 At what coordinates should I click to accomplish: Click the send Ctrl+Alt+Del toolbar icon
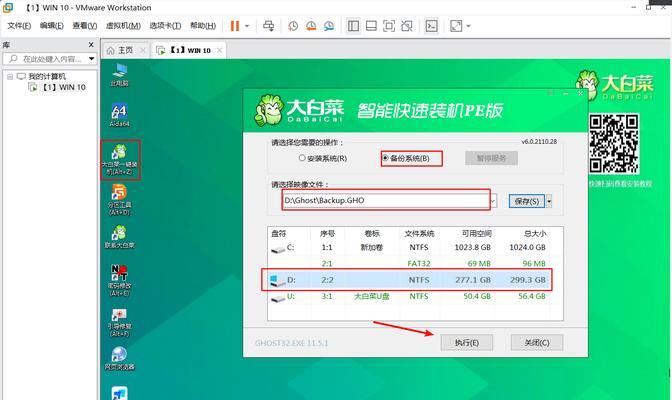(269, 26)
